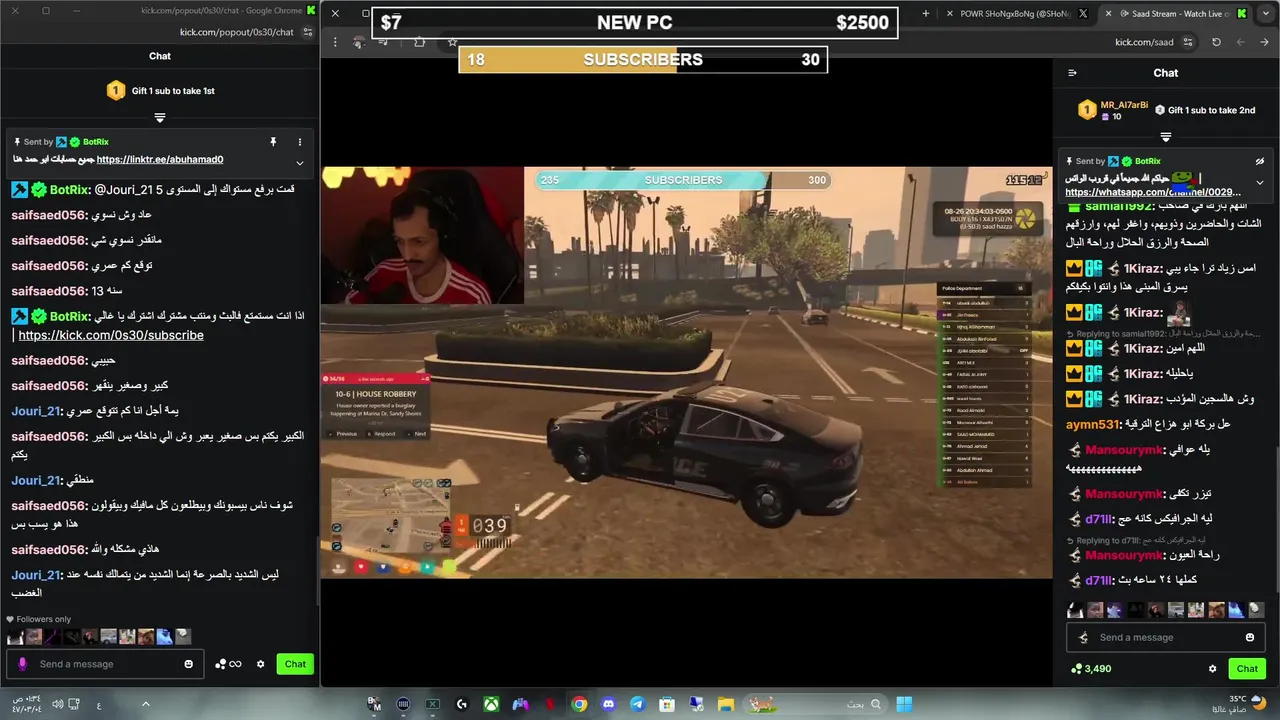Open Windows taskbar search box
Screen dimensions: 1280x720
(818, 704)
